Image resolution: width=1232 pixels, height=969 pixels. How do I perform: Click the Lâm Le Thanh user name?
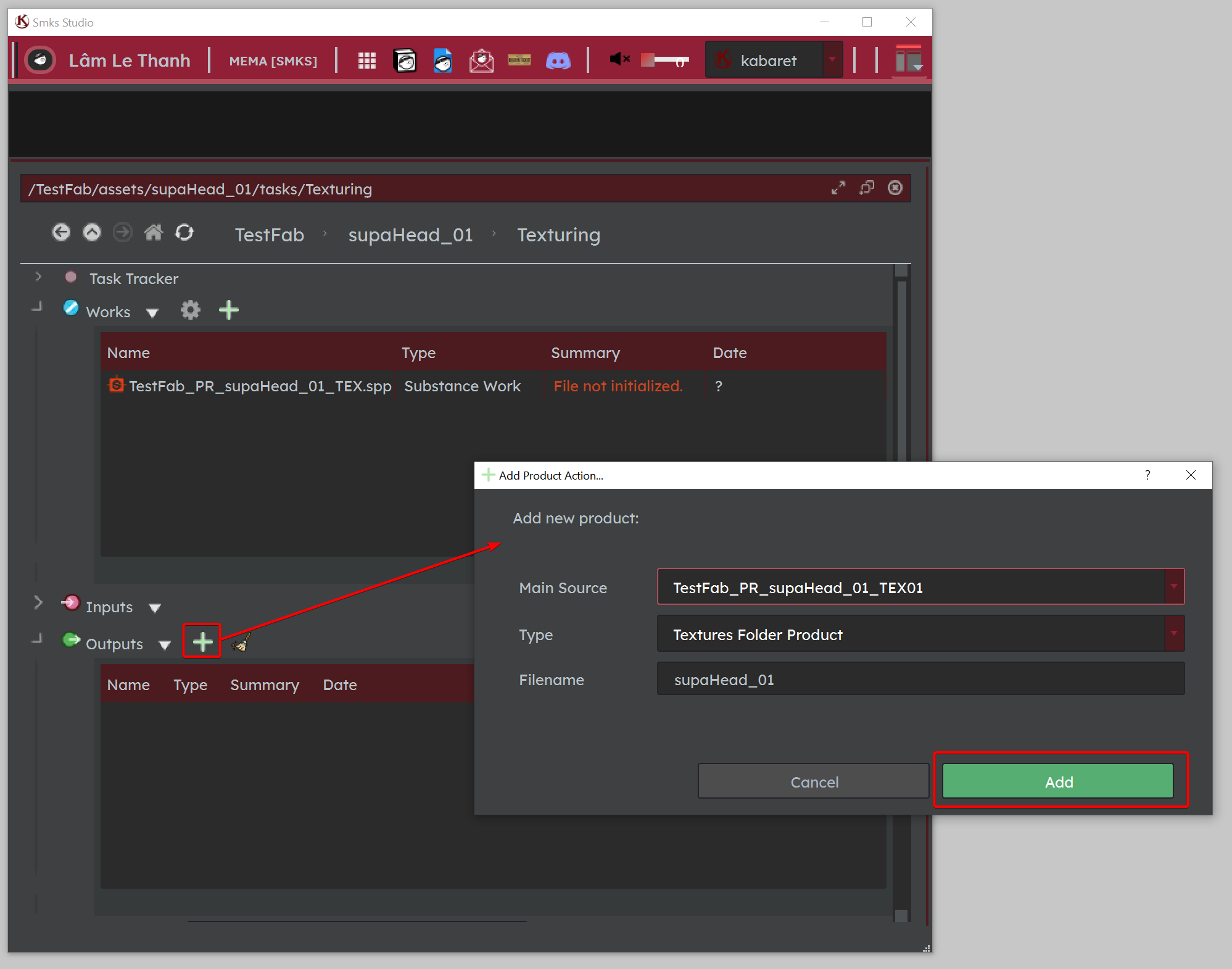click(x=130, y=60)
